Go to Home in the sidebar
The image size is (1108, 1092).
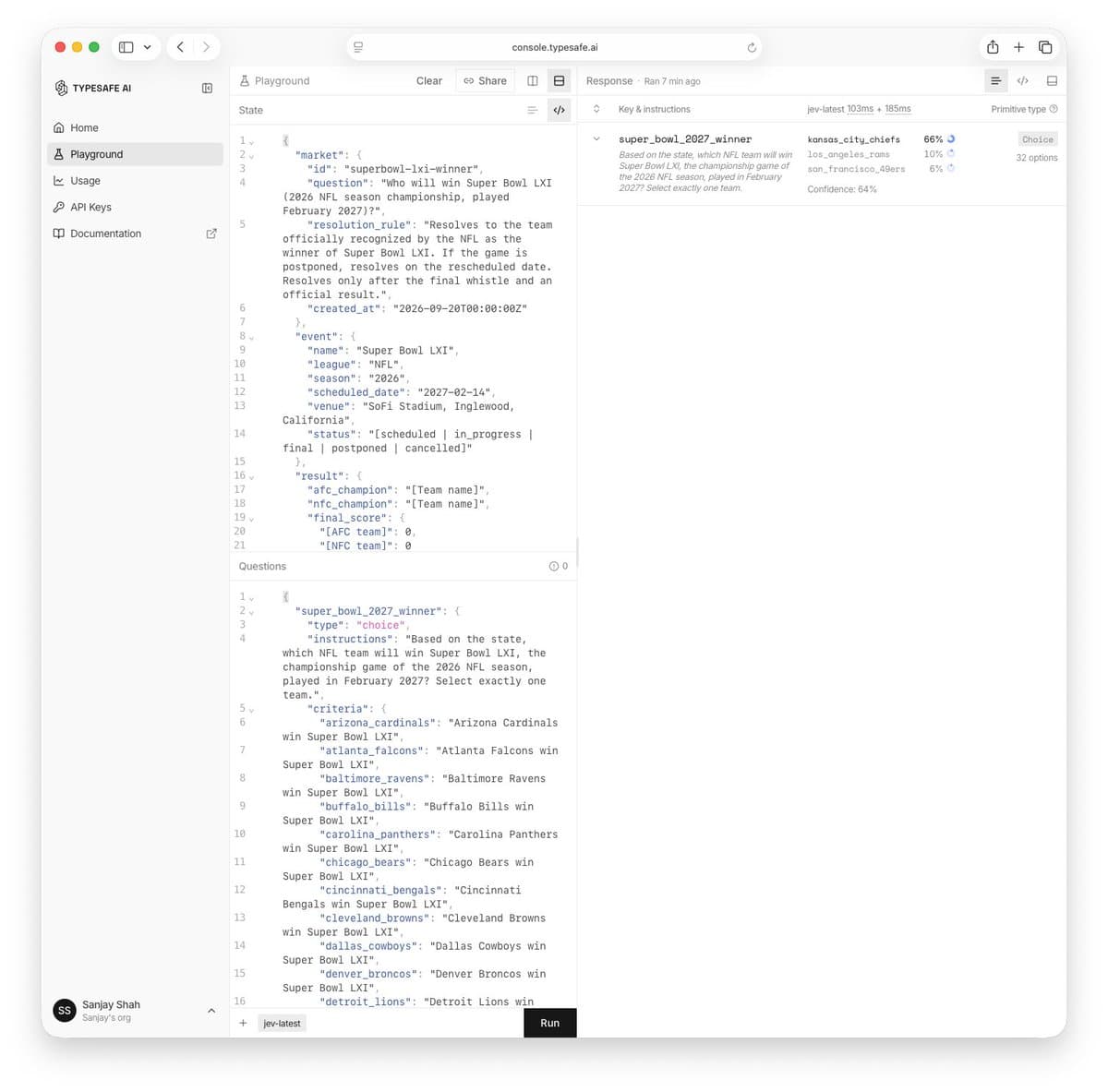[x=135, y=127]
